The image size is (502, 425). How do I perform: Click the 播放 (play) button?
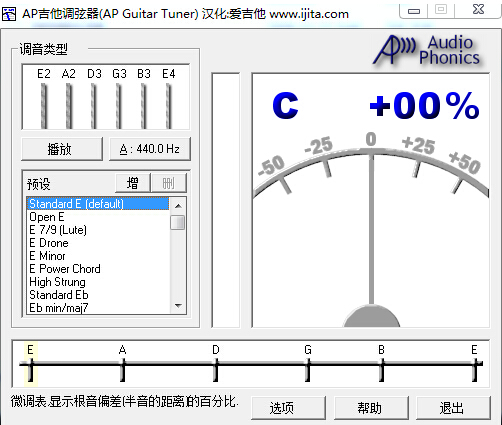[62, 149]
